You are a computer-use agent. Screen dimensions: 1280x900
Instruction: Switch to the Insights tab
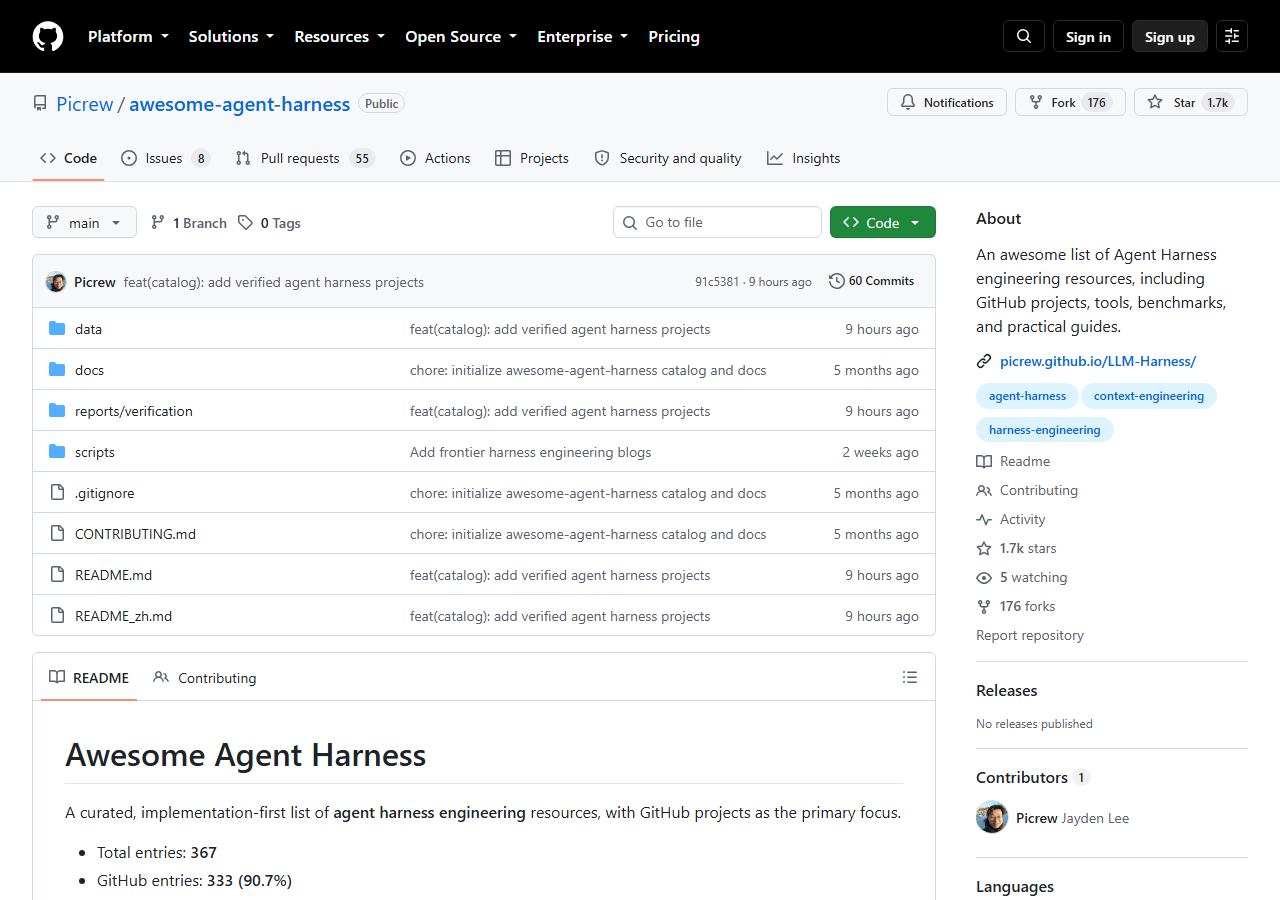[803, 158]
